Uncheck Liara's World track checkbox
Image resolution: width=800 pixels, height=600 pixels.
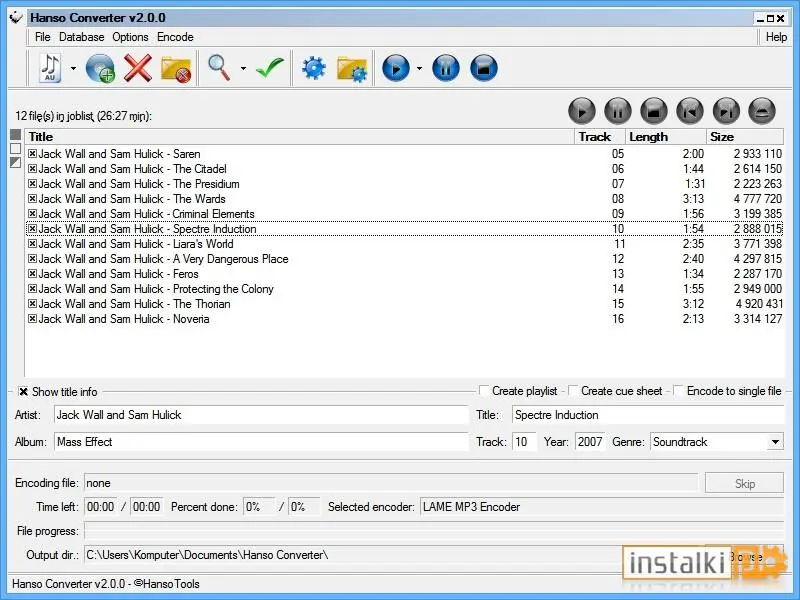[33, 244]
